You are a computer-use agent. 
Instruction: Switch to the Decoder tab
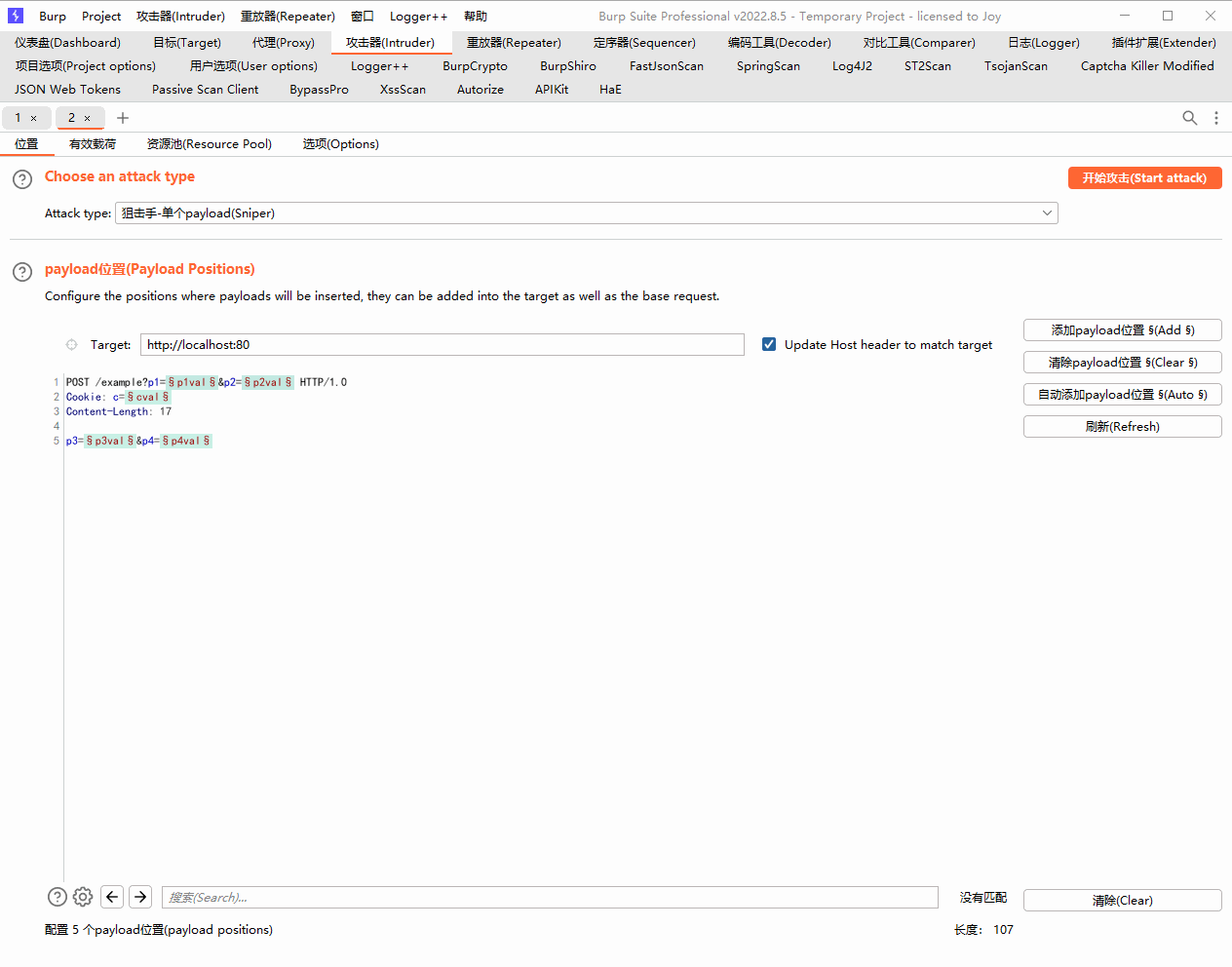(779, 43)
